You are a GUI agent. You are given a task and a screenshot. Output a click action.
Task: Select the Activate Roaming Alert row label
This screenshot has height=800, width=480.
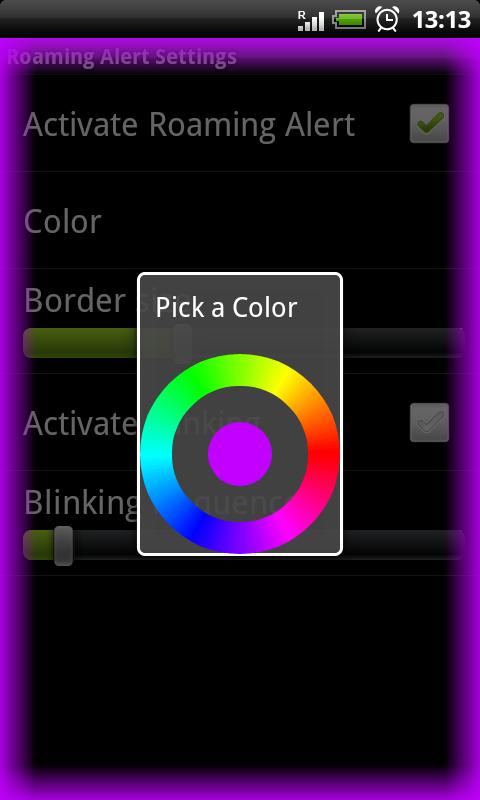click(189, 124)
